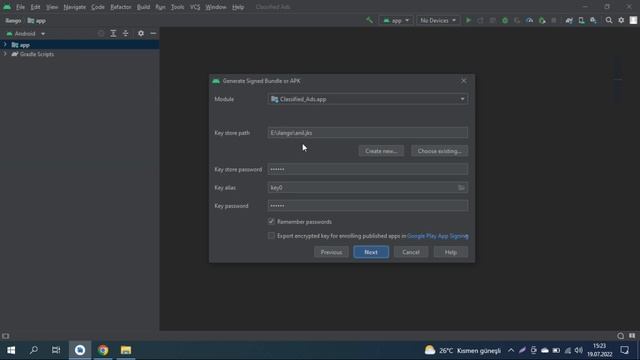
Task: Open IDE settings gear in main toolbar
Action: (621, 20)
